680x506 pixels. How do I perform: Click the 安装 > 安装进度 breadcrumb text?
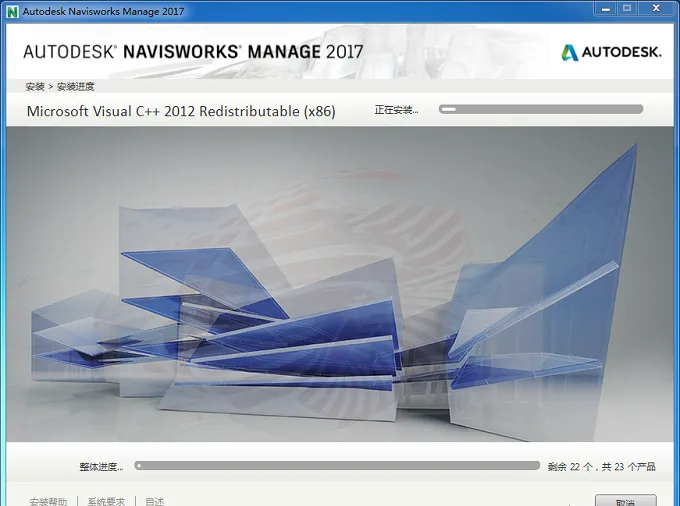pos(60,86)
